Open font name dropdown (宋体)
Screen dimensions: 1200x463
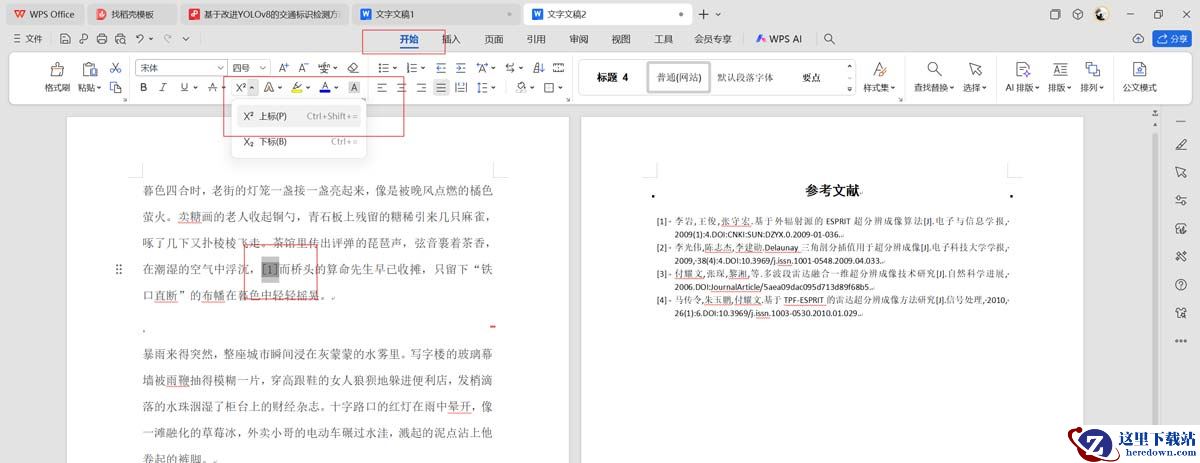coord(221,67)
